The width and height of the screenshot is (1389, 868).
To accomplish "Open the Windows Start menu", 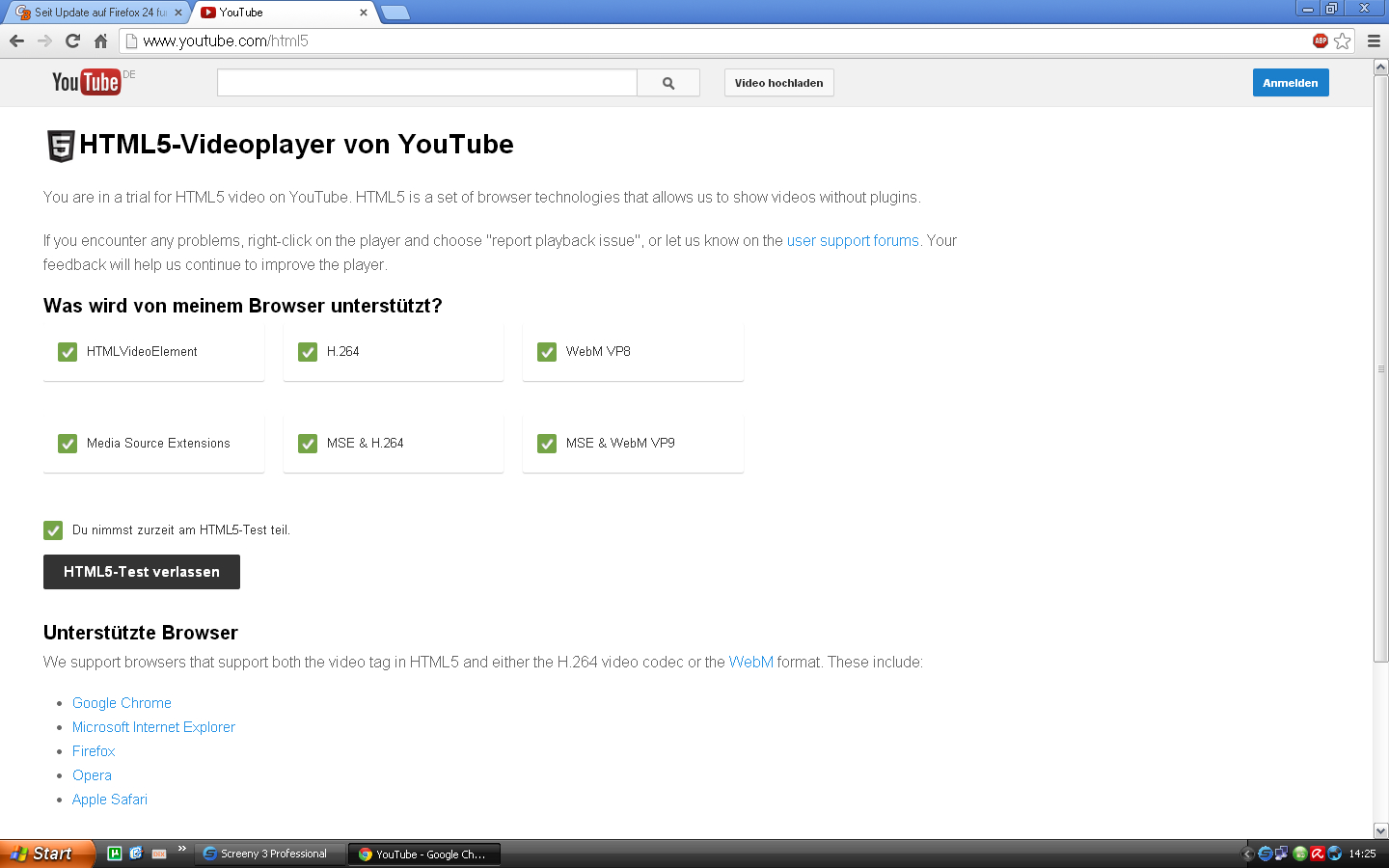I will coord(46,854).
